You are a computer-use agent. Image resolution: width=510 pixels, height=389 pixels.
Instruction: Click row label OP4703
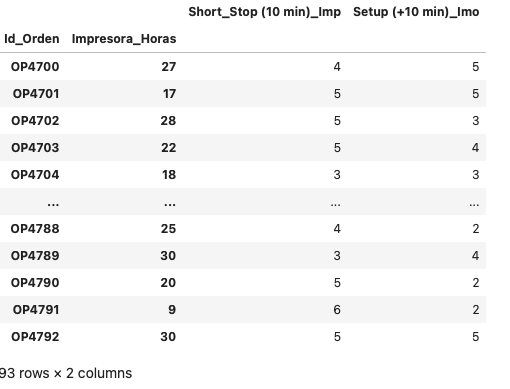coord(35,148)
